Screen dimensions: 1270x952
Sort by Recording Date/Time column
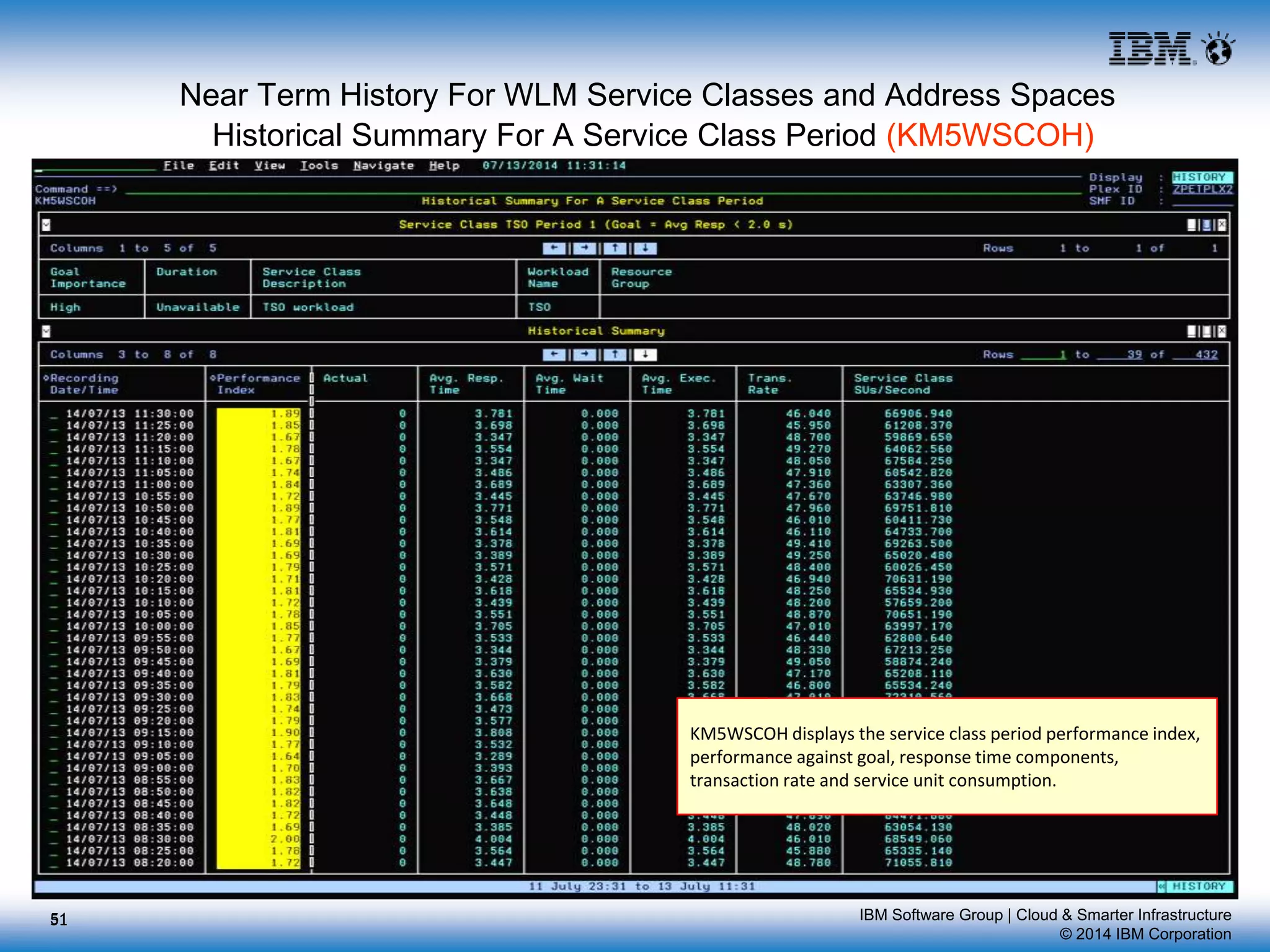81,384
